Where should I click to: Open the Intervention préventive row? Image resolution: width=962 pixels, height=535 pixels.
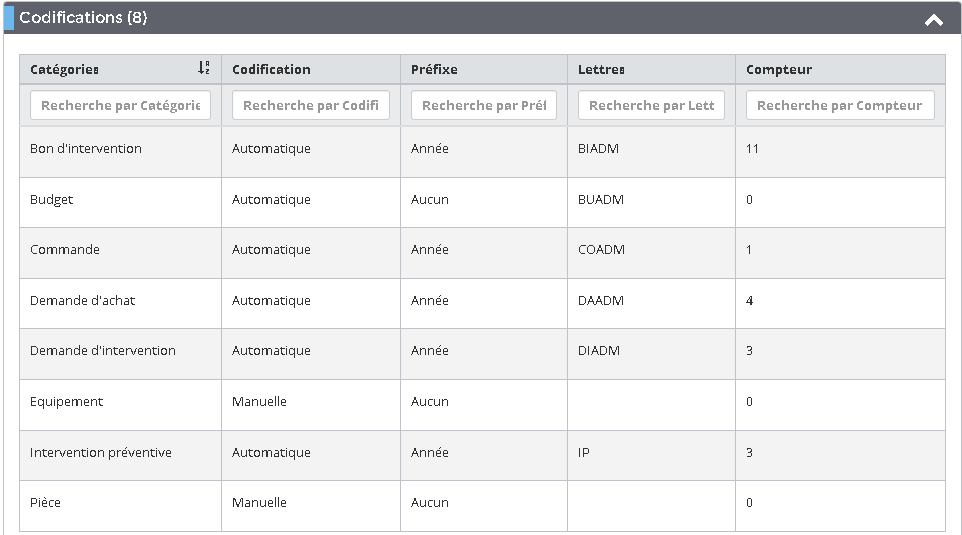(101, 453)
